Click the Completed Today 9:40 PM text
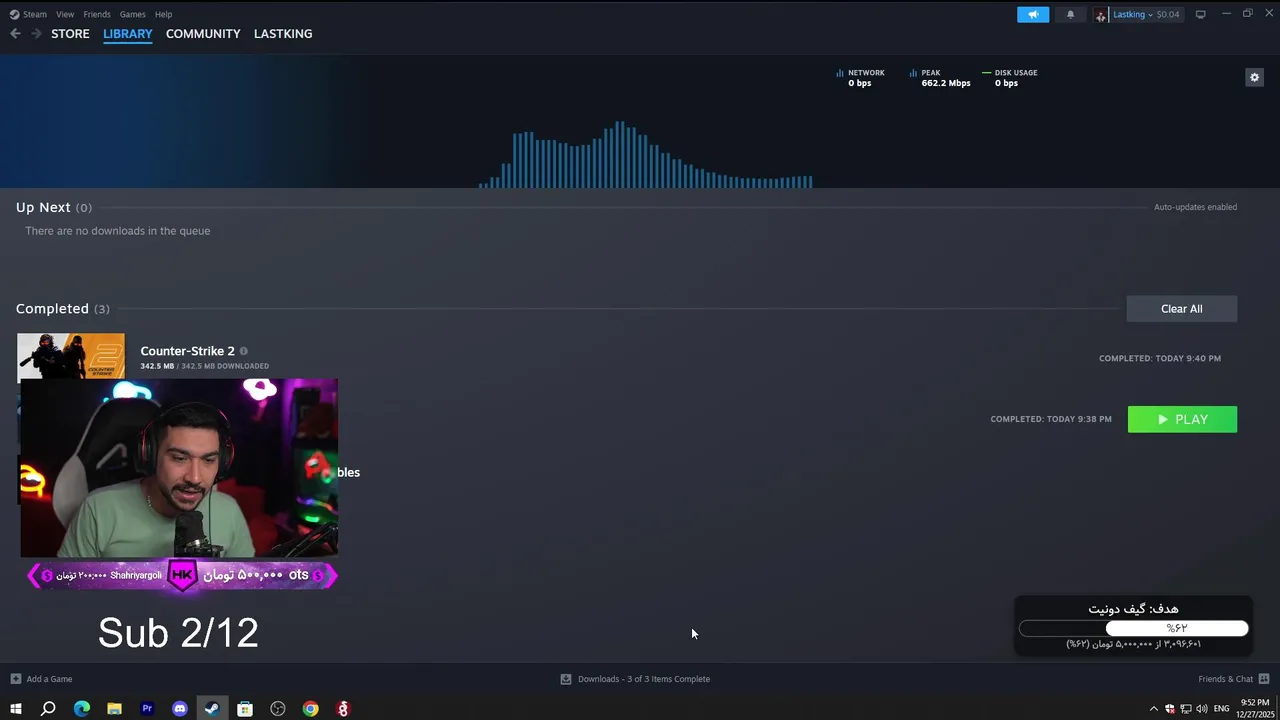The height and width of the screenshot is (720, 1280). 1160,358
